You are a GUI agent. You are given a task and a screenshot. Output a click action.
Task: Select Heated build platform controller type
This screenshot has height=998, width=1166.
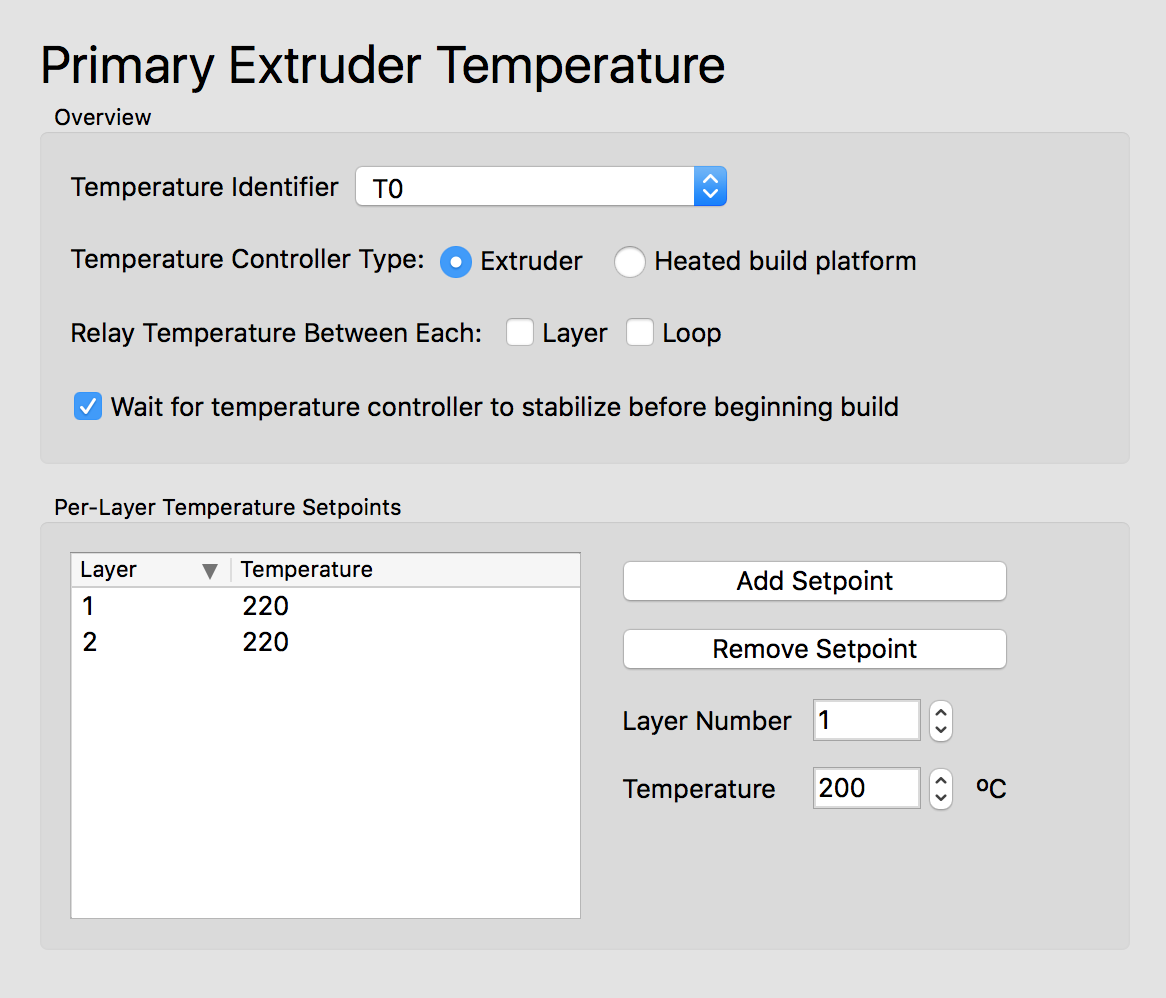630,262
